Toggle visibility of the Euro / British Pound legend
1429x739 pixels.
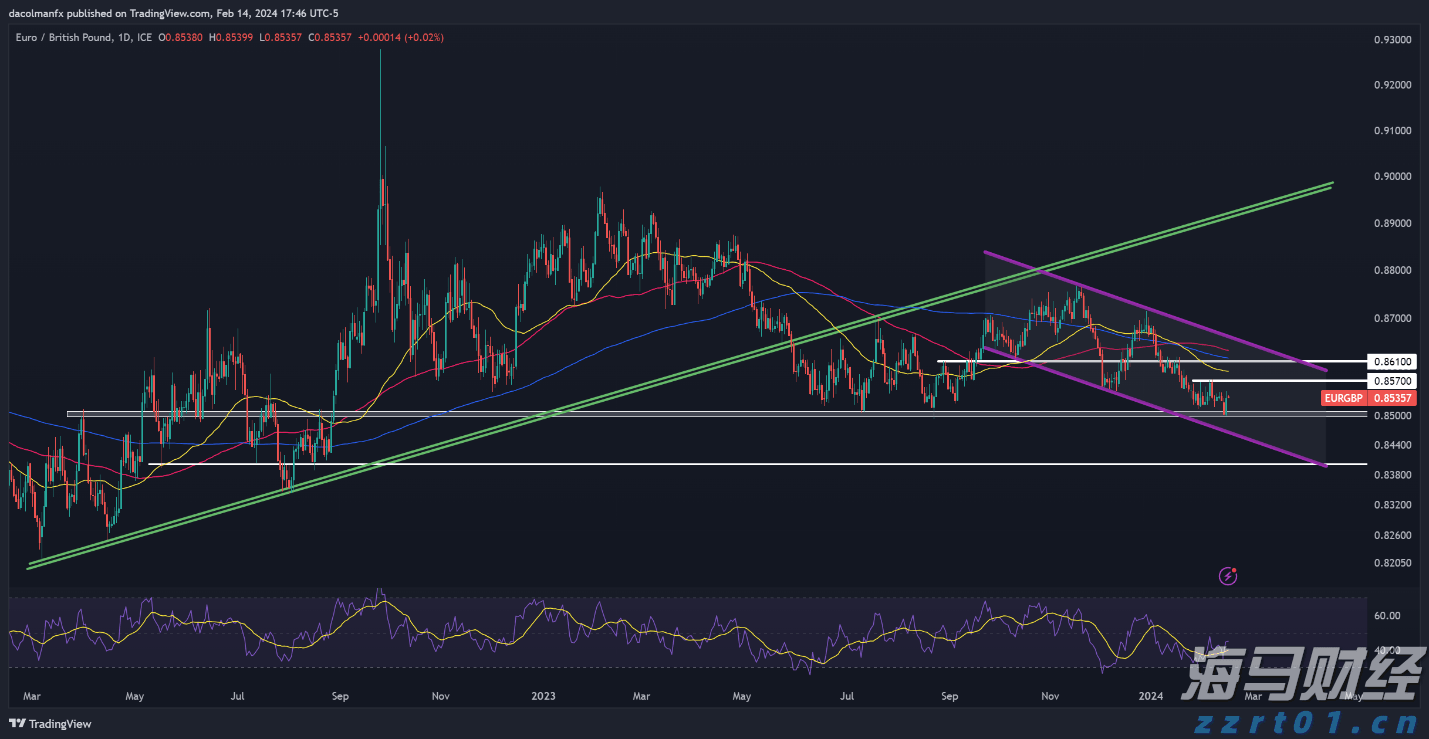pyautogui.click(x=63, y=37)
